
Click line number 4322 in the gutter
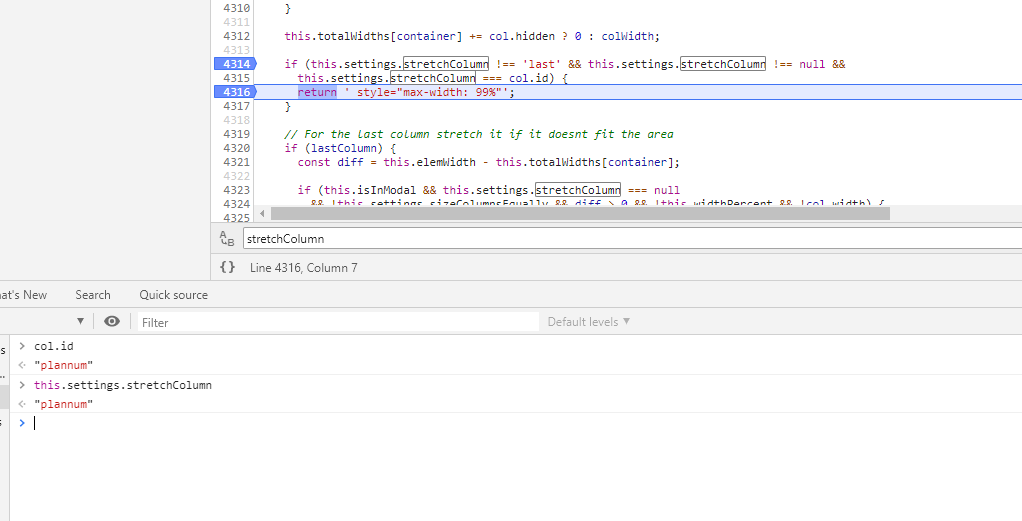(x=236, y=176)
